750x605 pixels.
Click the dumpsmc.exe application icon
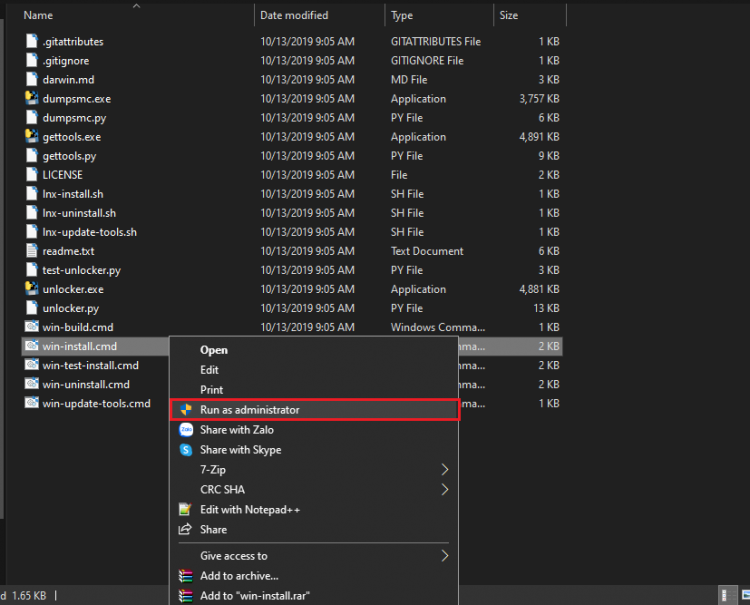tap(32, 98)
